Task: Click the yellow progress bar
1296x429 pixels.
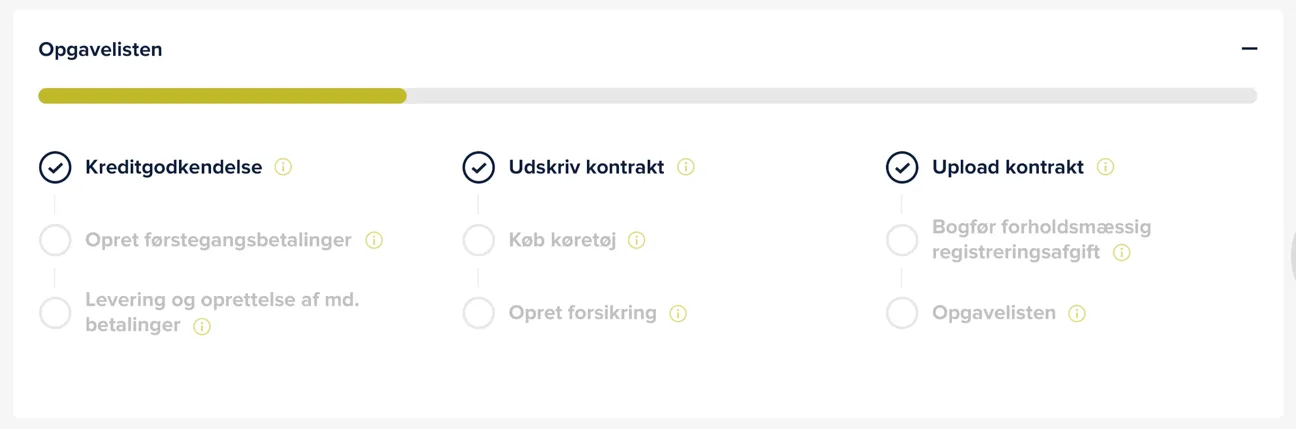Action: [222, 96]
